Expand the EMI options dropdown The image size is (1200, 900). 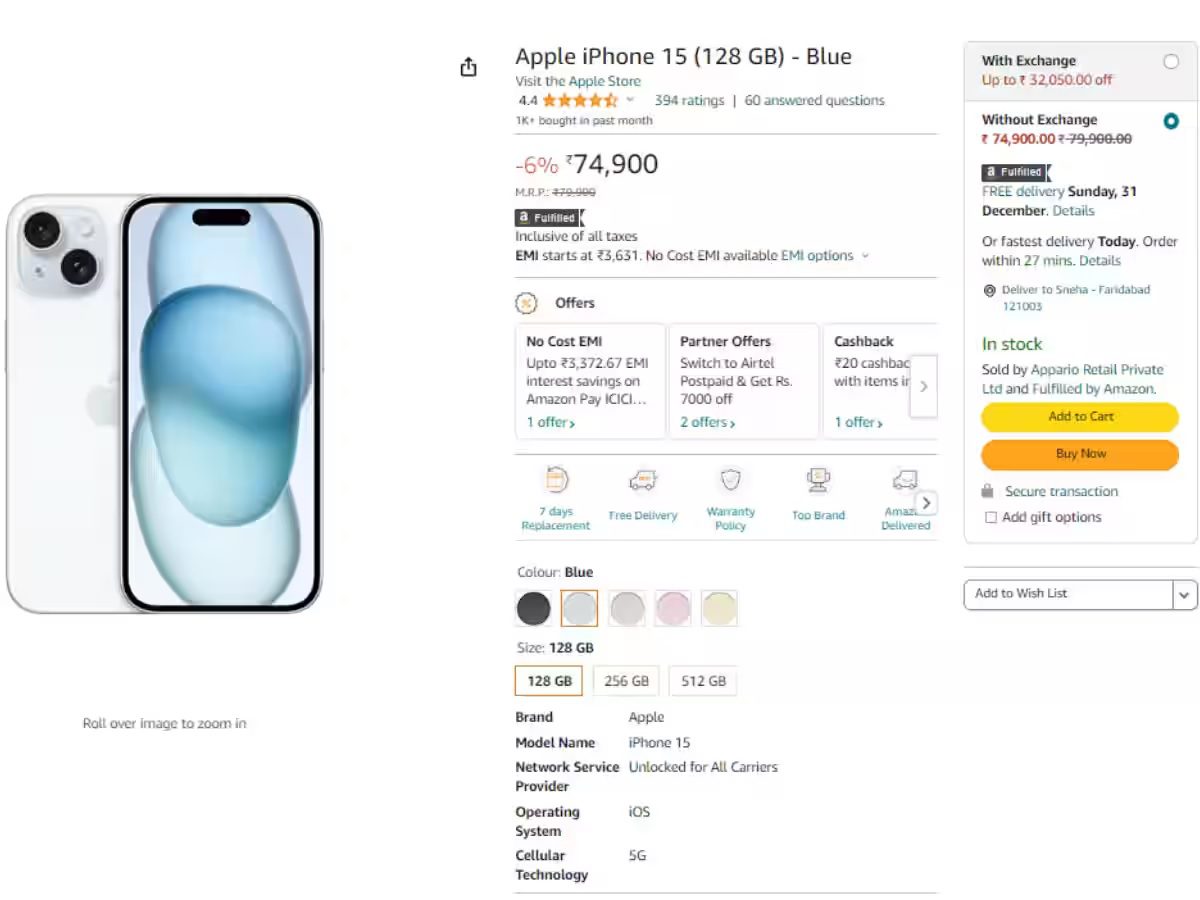point(865,256)
